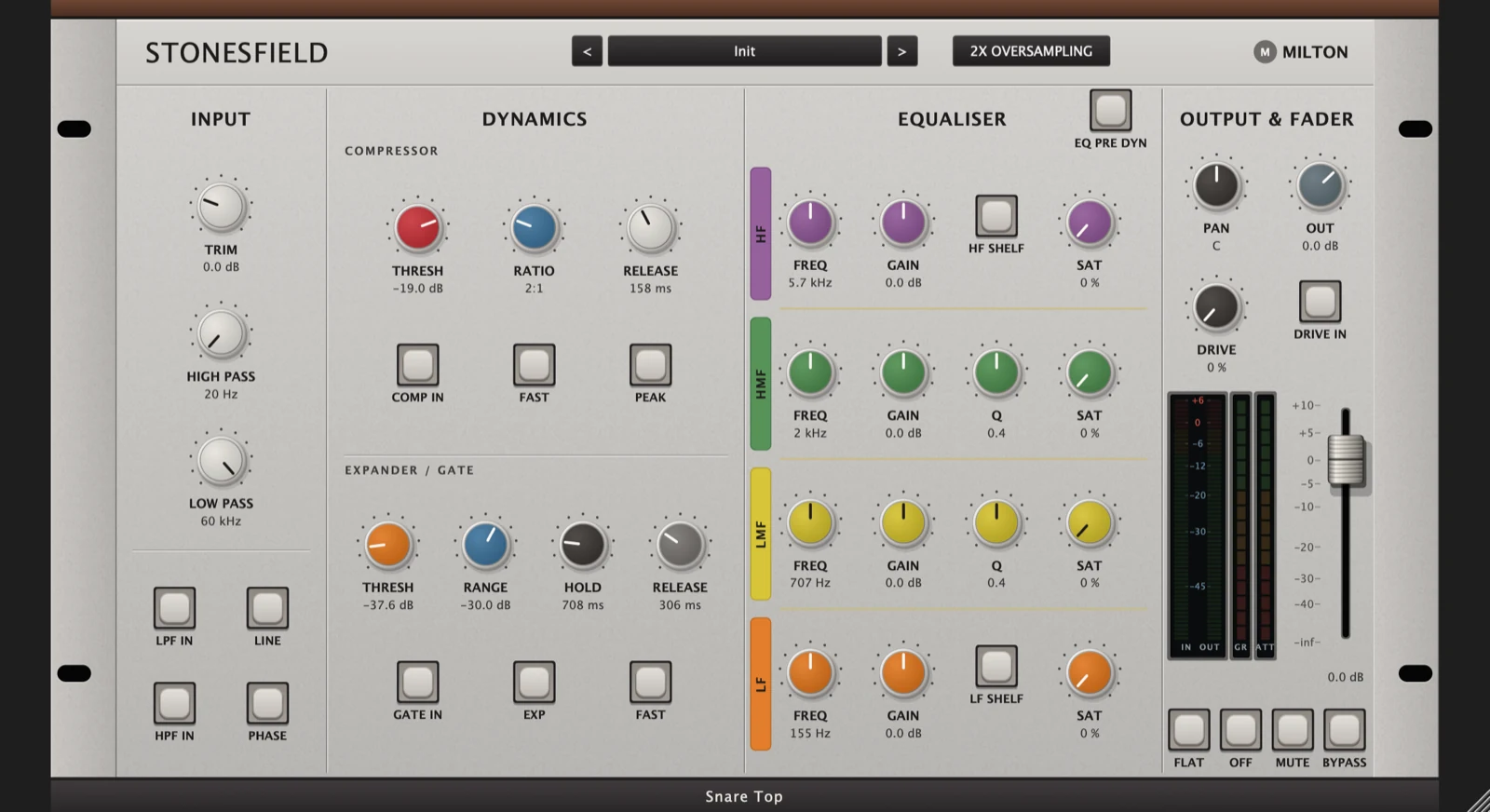Viewport: 1490px width, 812px height.
Task: Enable GATE IN switch
Action: [417, 683]
